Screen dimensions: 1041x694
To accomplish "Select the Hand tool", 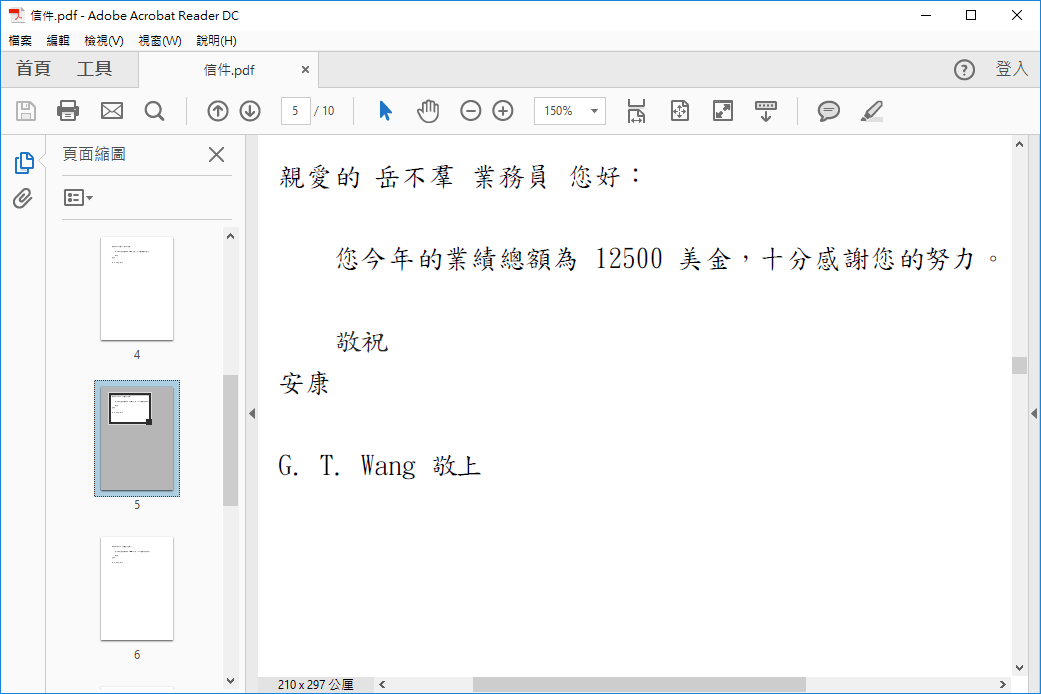I will 428,111.
